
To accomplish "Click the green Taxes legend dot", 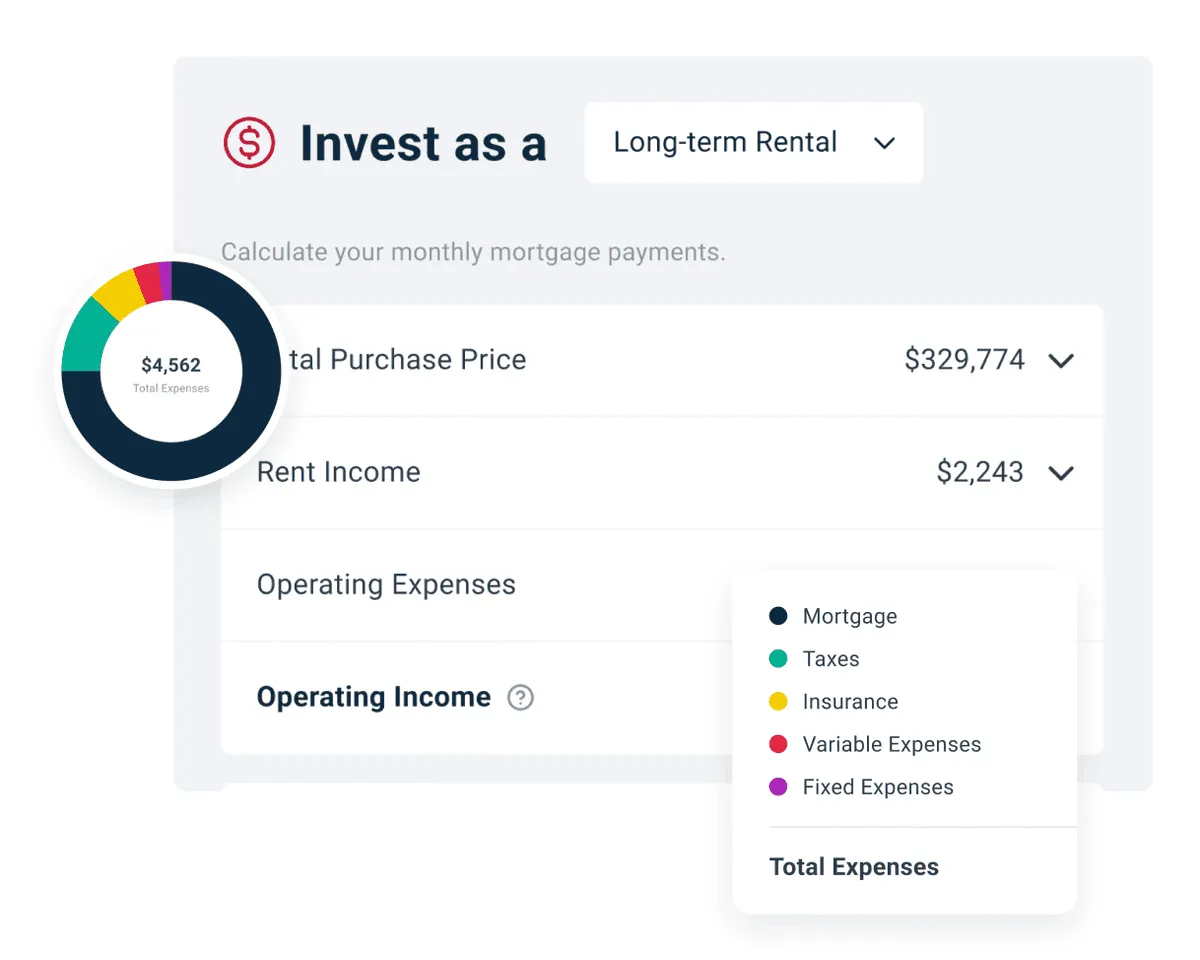I will (x=778, y=659).
